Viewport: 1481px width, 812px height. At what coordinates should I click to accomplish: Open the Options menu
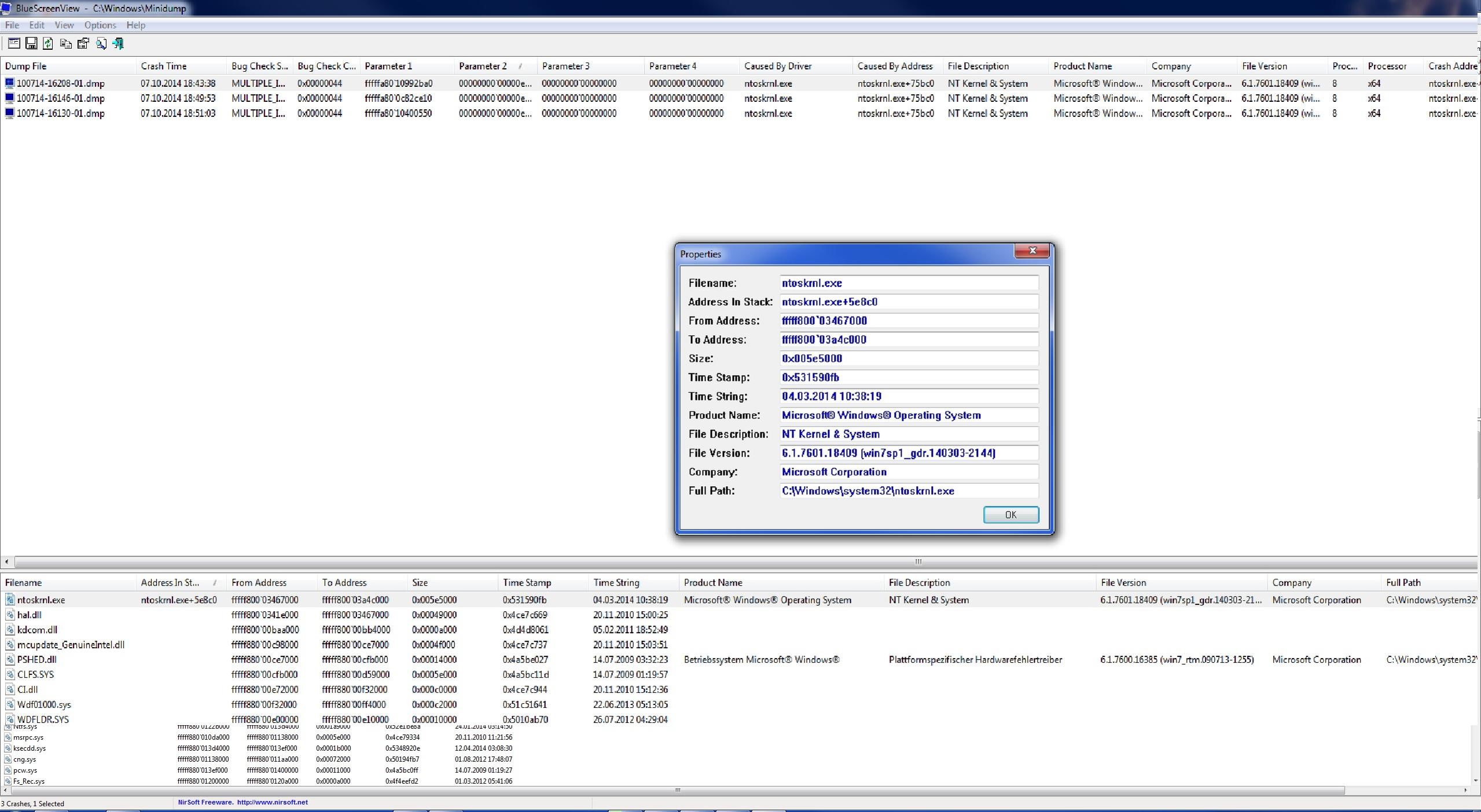[100, 25]
